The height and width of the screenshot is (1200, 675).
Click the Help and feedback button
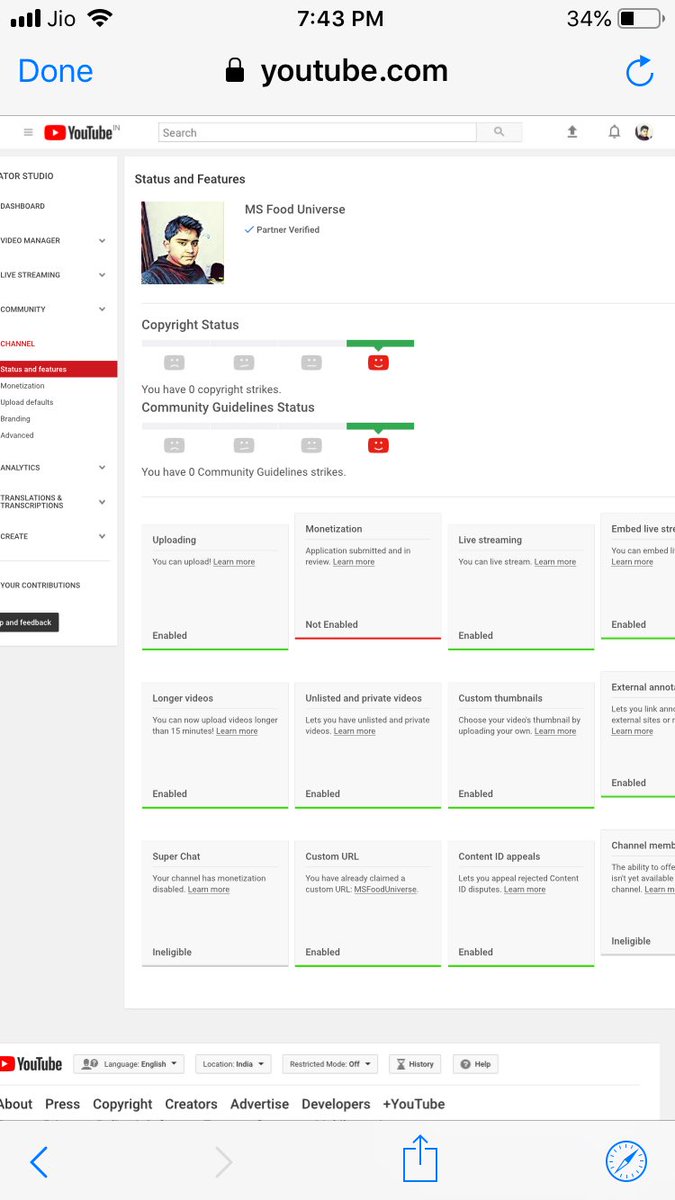(x=29, y=622)
